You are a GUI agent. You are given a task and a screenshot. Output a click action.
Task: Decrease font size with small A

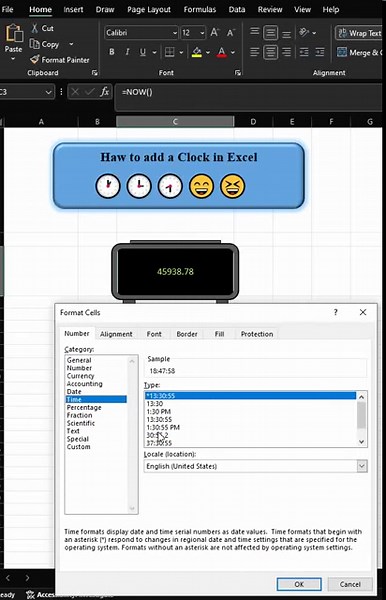[x=231, y=33]
